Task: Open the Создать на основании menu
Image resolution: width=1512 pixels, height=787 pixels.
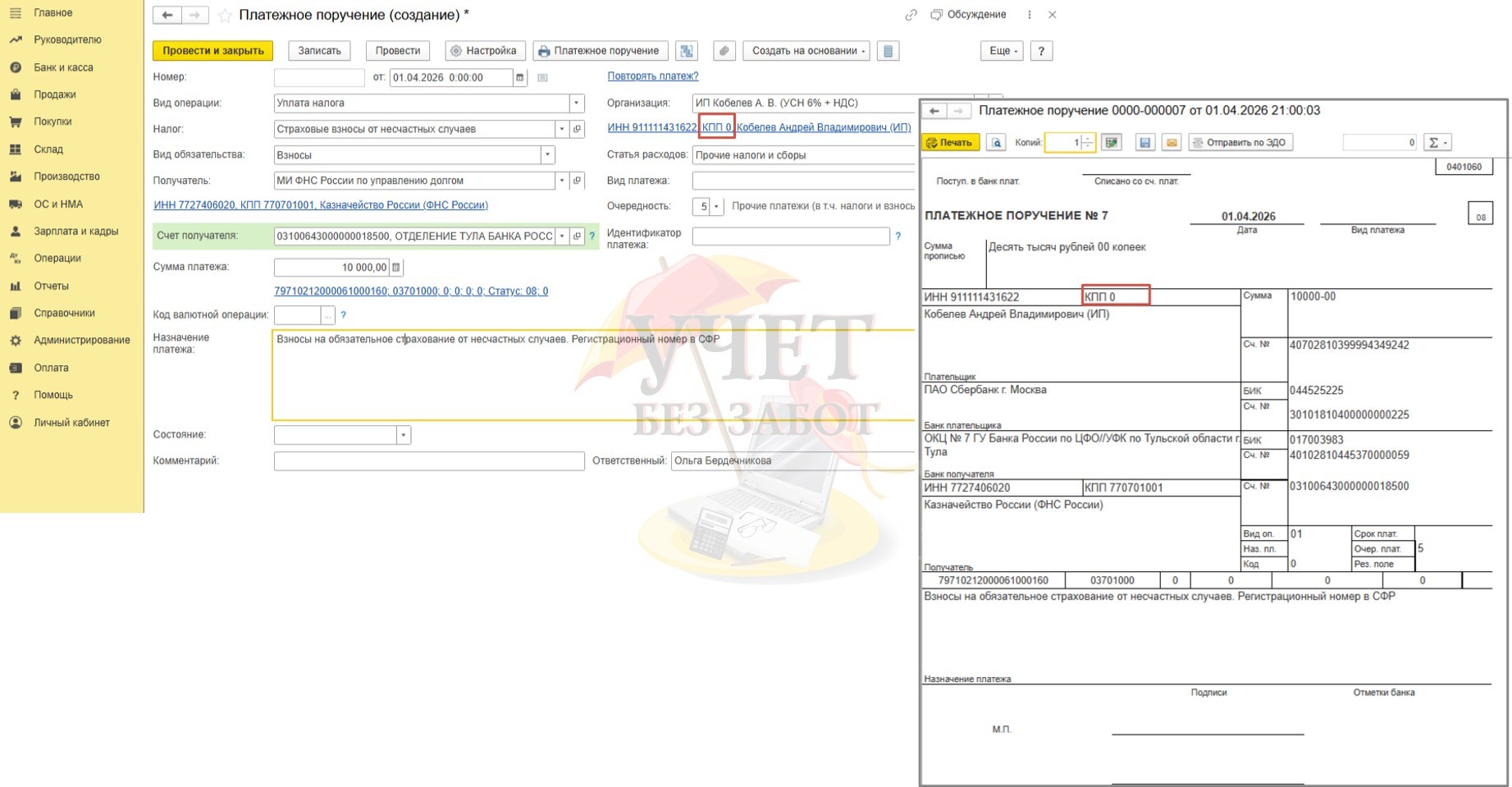Action: point(808,51)
